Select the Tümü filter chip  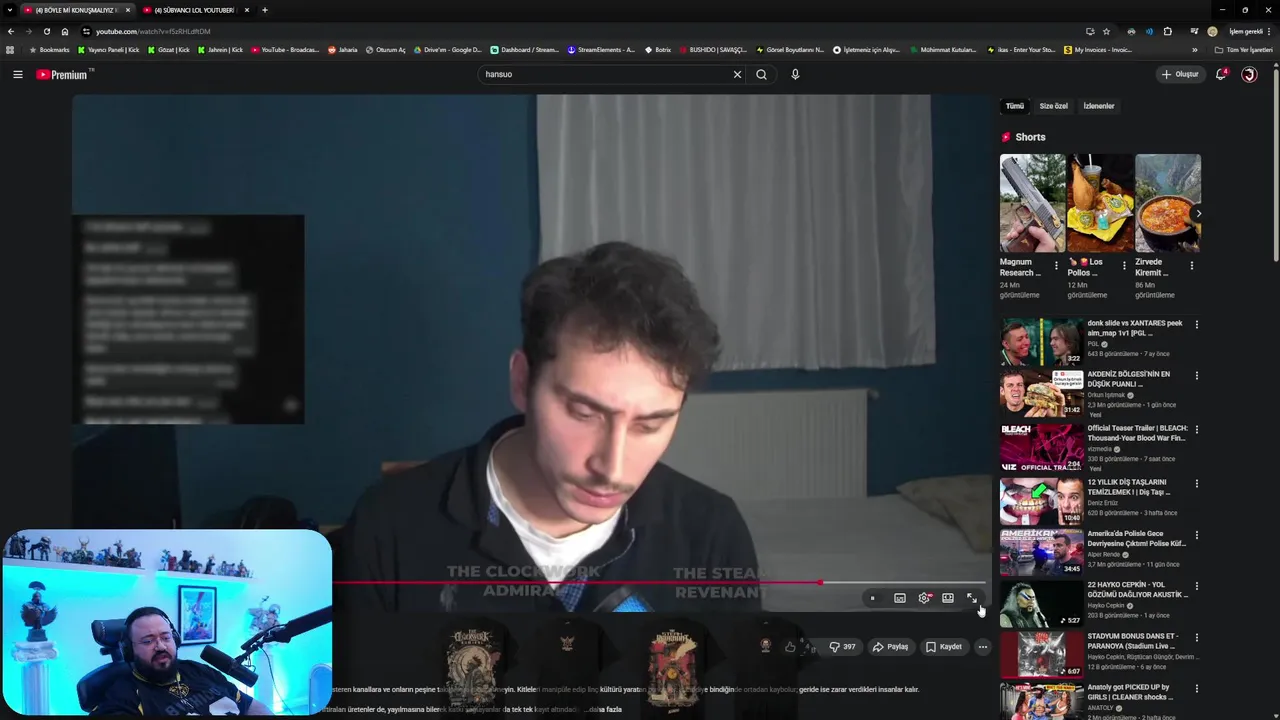pyautogui.click(x=1014, y=106)
